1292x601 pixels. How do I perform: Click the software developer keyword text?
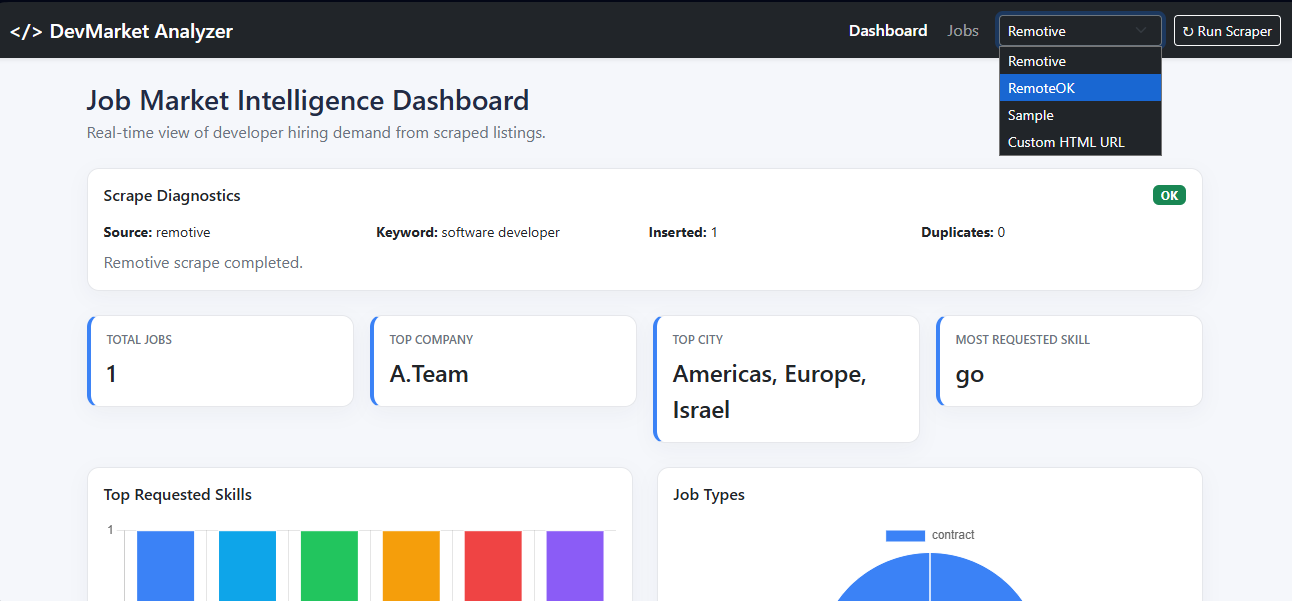pos(500,232)
